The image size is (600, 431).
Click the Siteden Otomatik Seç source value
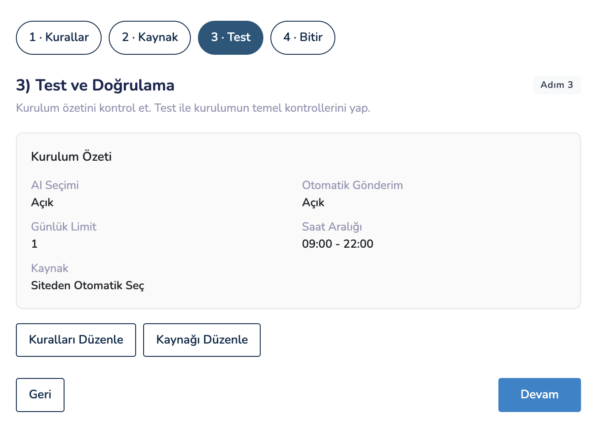click(88, 285)
